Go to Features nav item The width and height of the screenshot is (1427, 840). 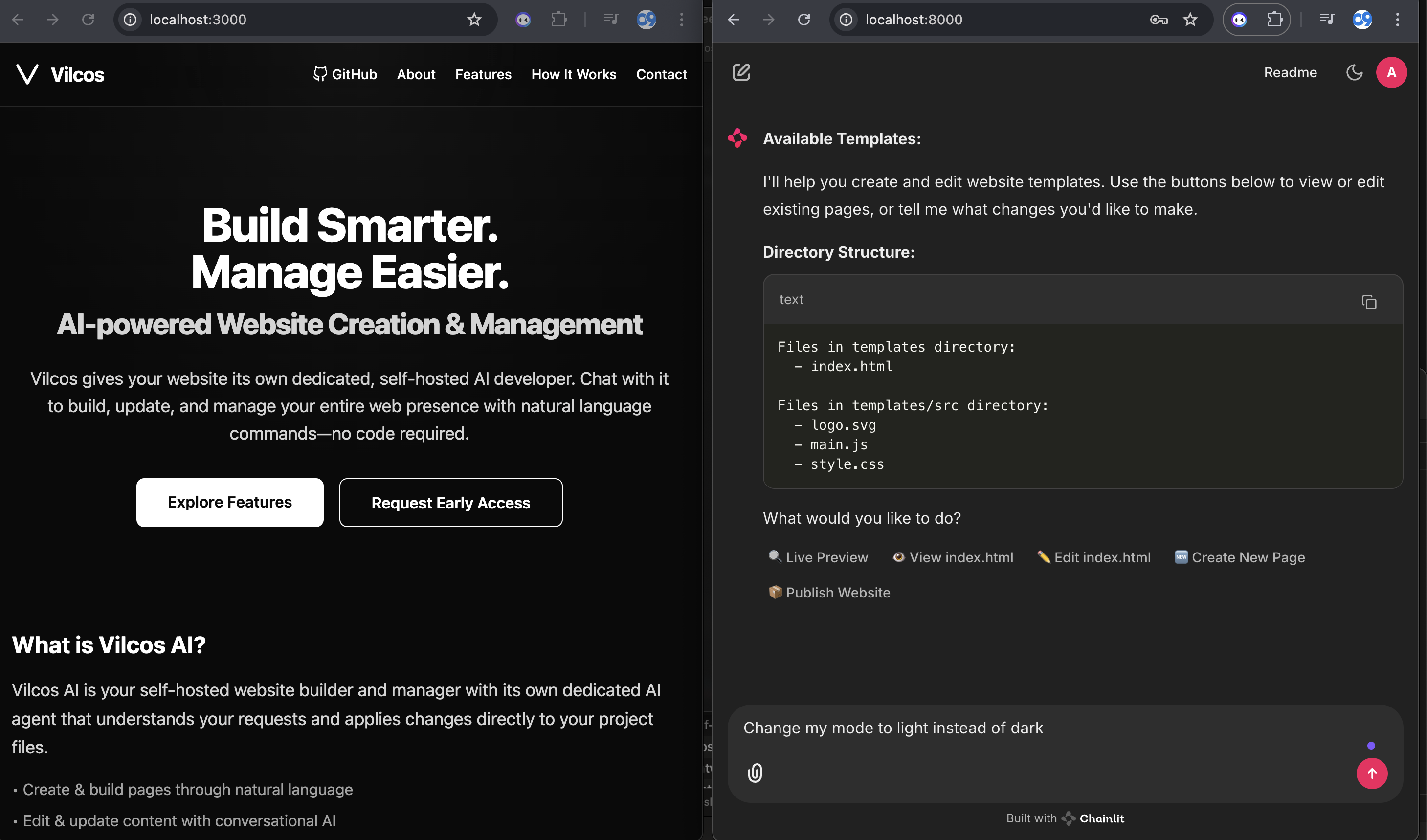(x=483, y=74)
